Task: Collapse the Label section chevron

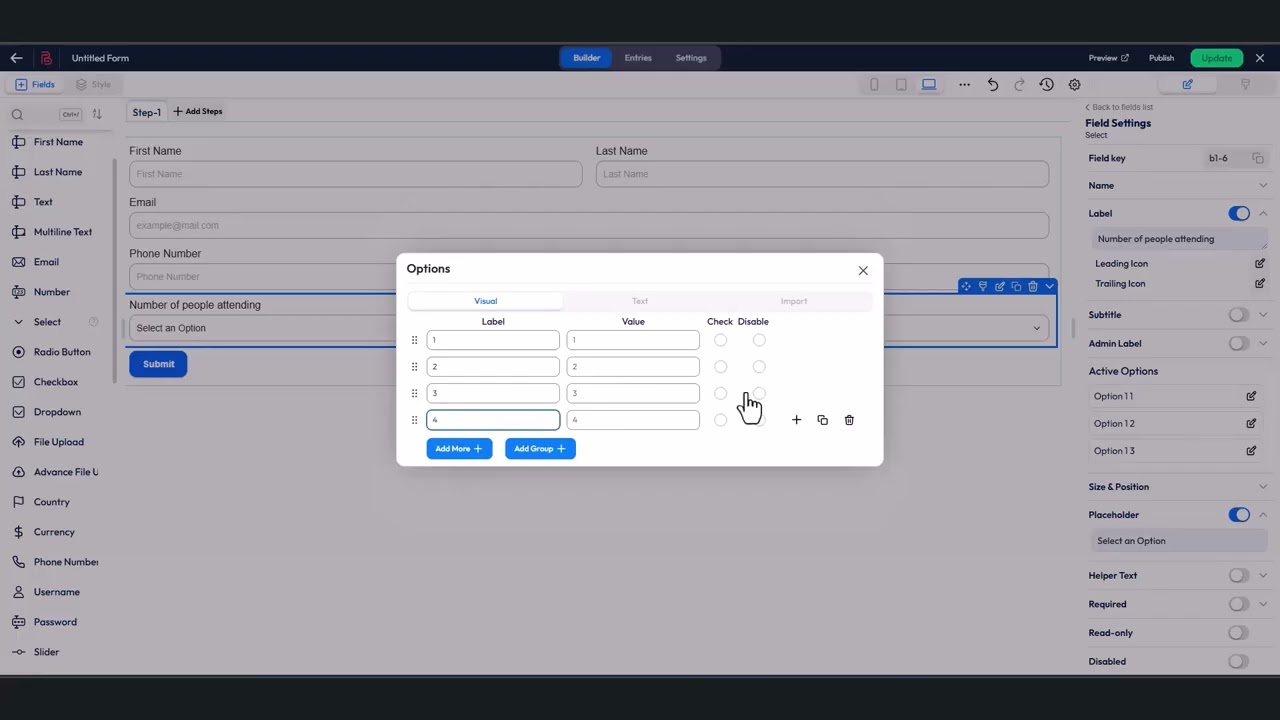Action: tap(1263, 214)
